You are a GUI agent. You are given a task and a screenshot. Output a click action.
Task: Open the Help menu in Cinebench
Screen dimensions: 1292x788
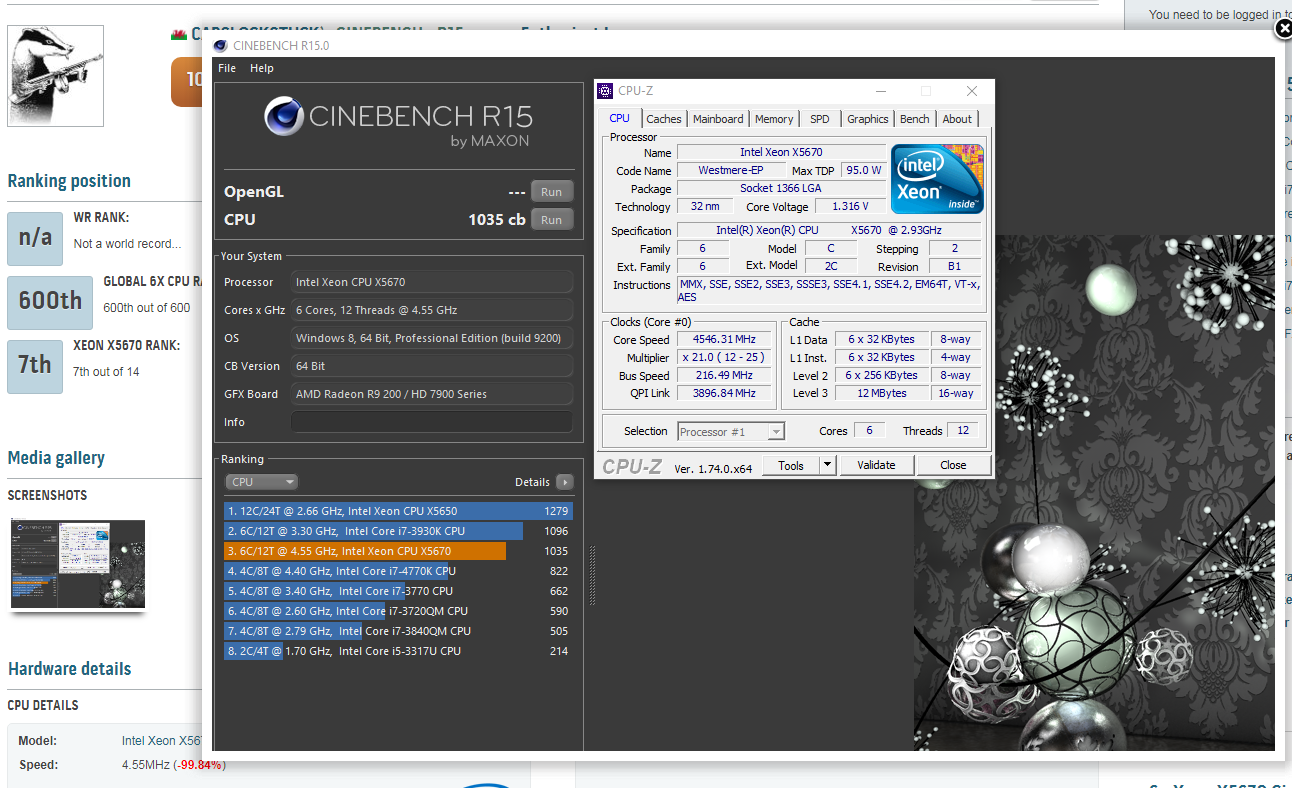click(x=262, y=68)
